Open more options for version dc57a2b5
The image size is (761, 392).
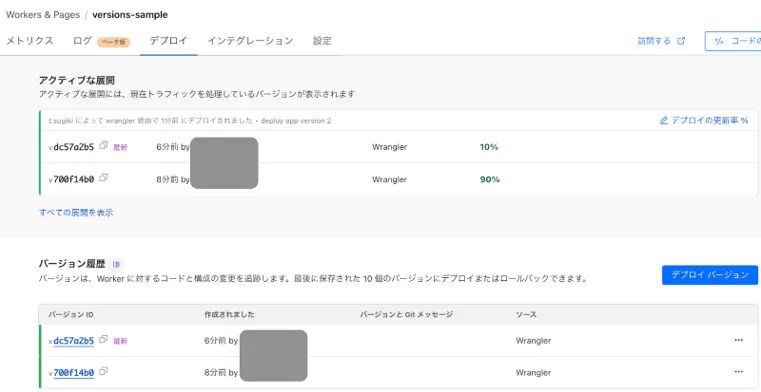tap(739, 340)
